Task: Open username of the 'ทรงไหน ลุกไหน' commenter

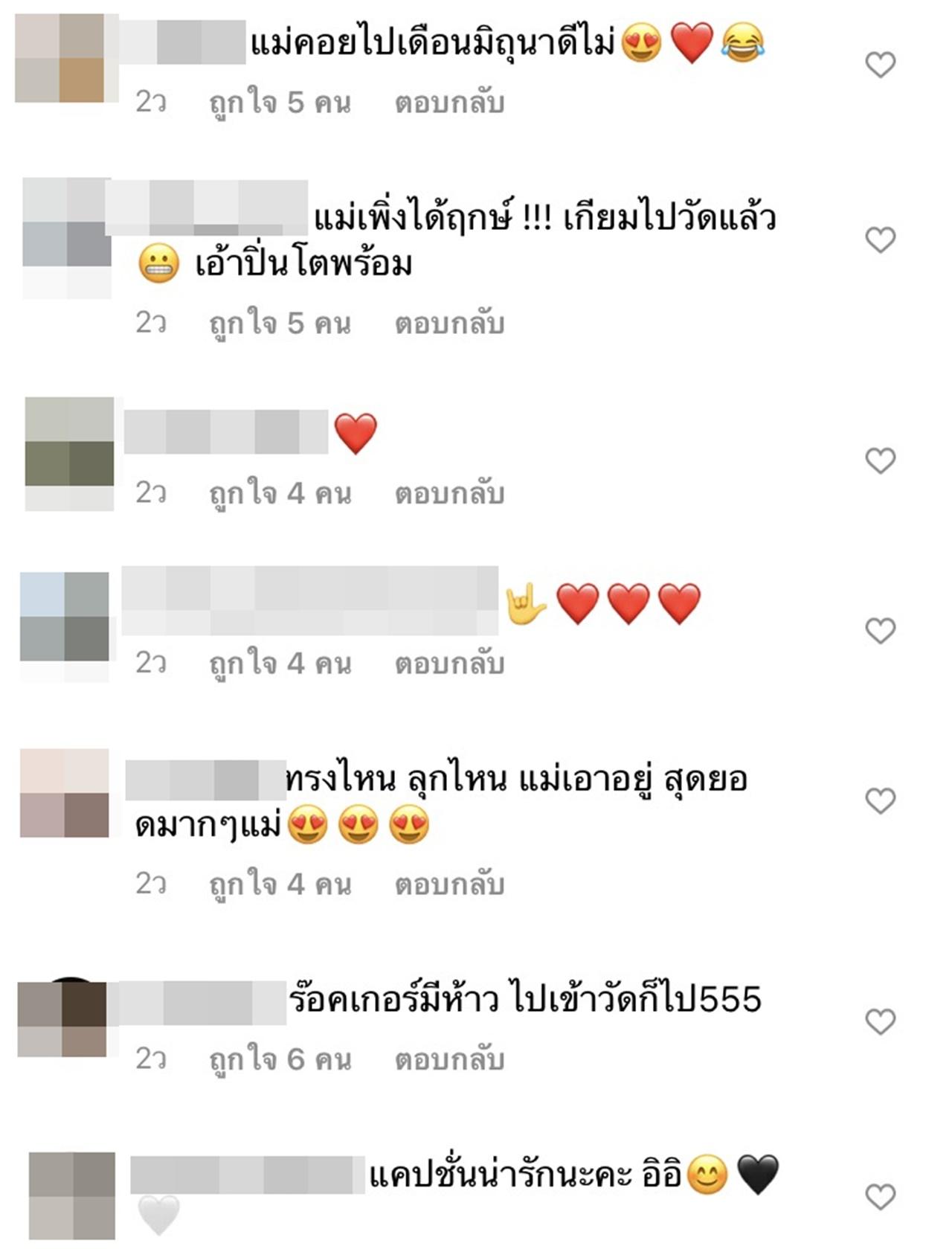Action: click(x=205, y=780)
